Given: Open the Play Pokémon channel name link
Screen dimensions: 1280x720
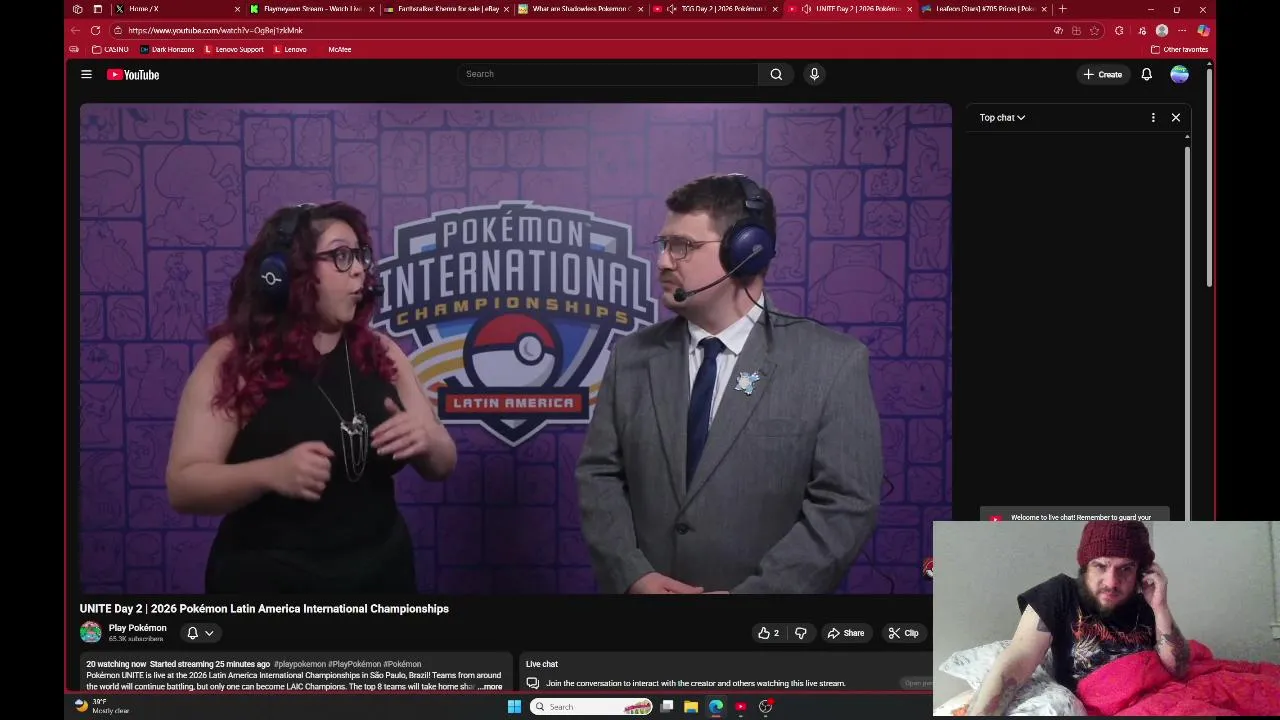Looking at the screenshot, I should tap(138, 628).
